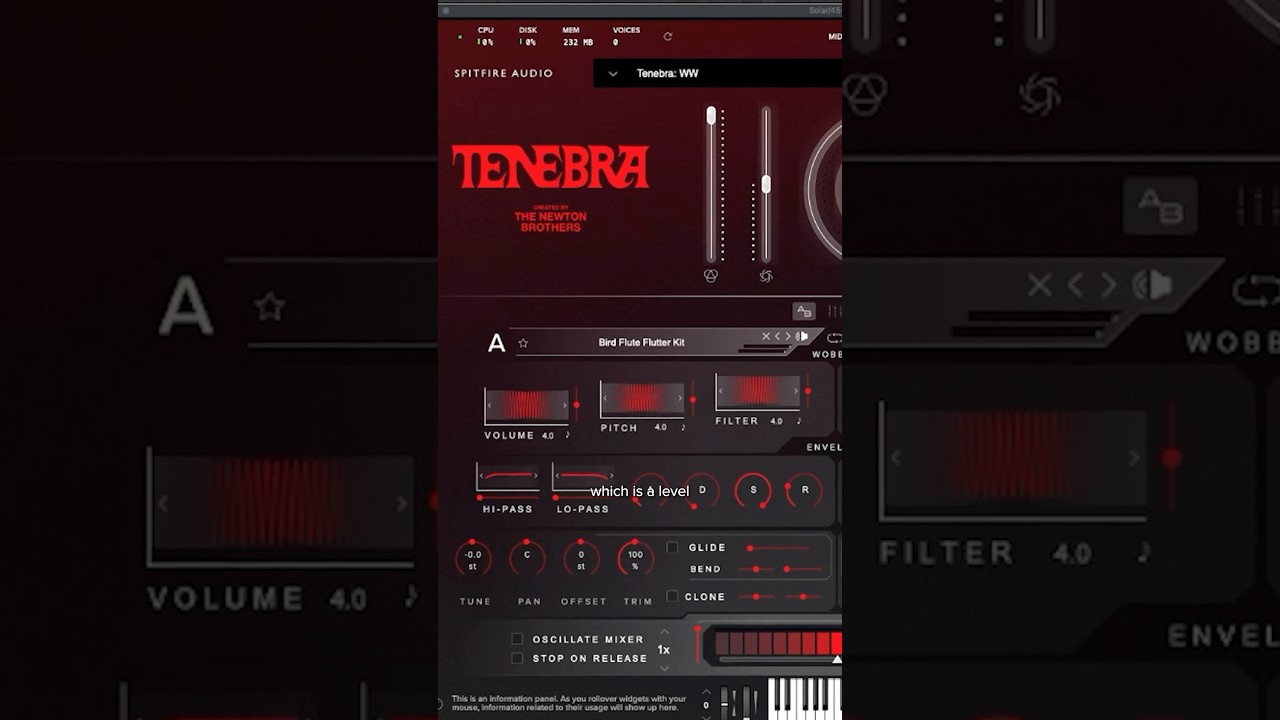Screen dimensions: 1280x720
Task: Select next VOLUME wobble shape
Action: pyautogui.click(x=563, y=405)
